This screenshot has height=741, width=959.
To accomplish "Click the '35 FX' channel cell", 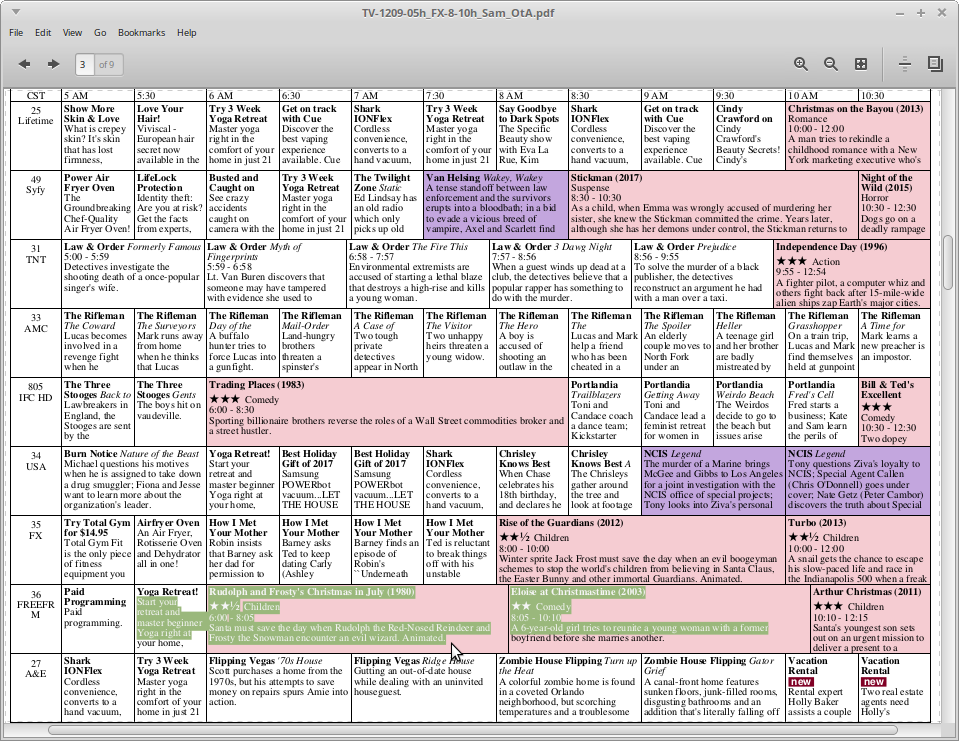I will [x=35, y=551].
